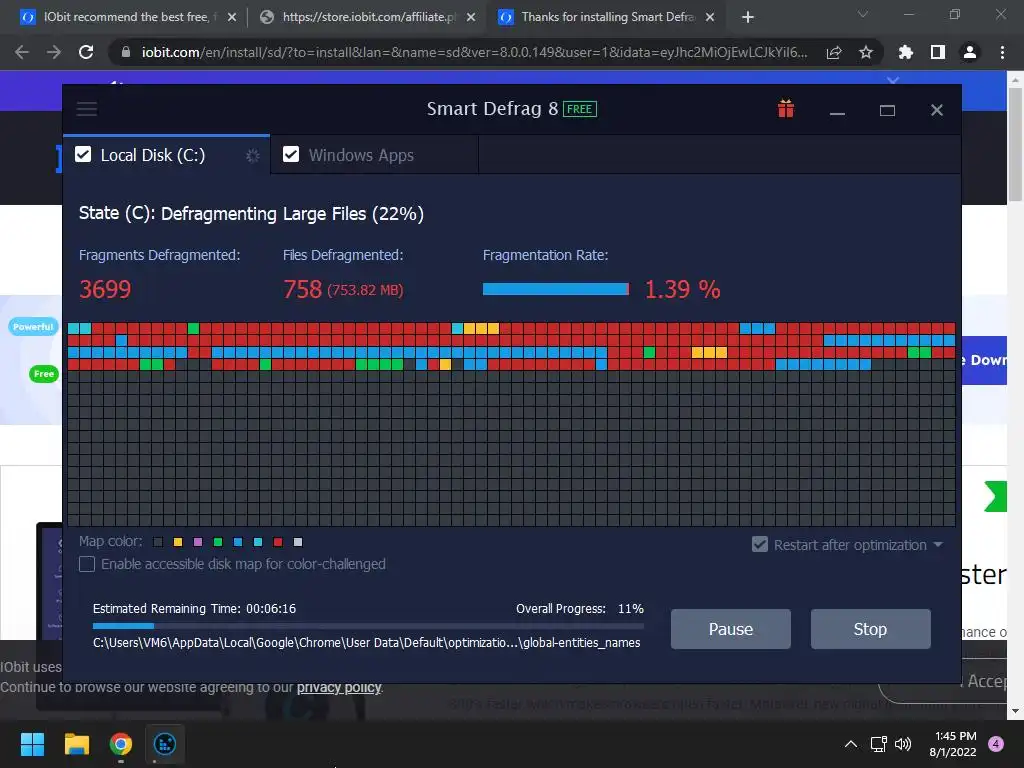The image size is (1024, 768).
Task: Open volume control in tray
Action: [x=903, y=744]
